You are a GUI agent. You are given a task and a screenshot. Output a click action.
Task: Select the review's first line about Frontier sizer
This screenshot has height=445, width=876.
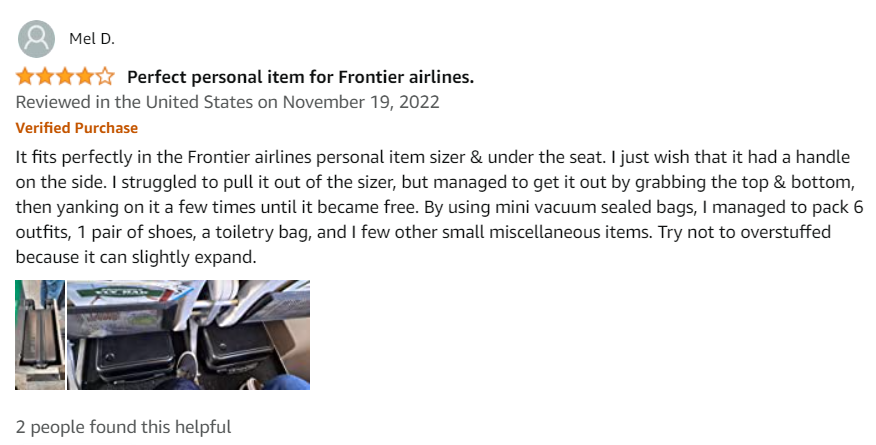(433, 157)
